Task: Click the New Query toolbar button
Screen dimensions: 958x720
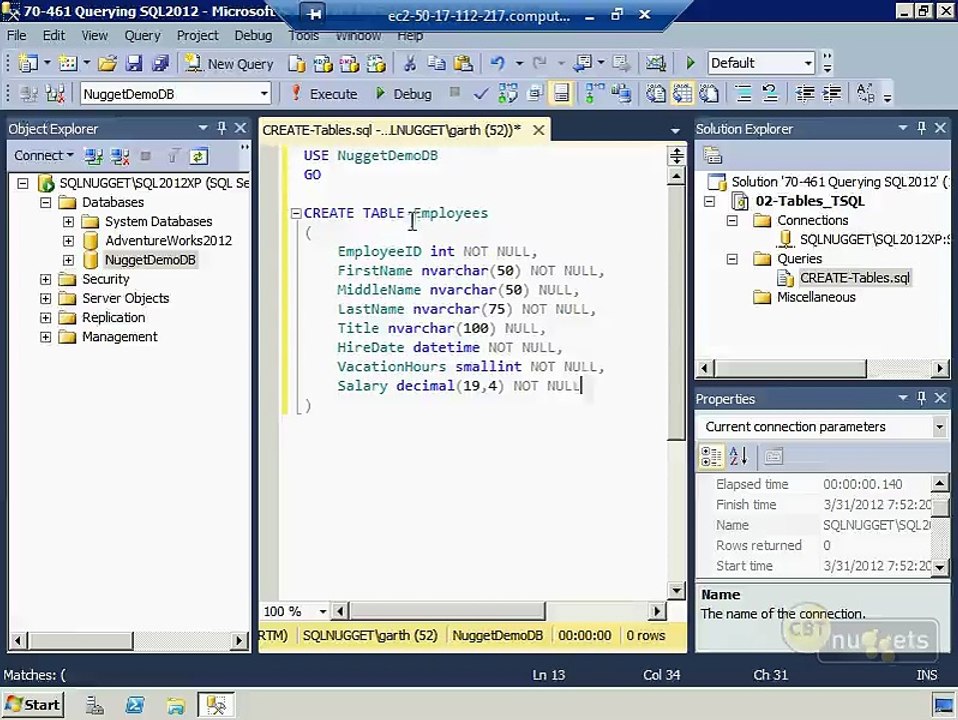Action: [x=230, y=64]
